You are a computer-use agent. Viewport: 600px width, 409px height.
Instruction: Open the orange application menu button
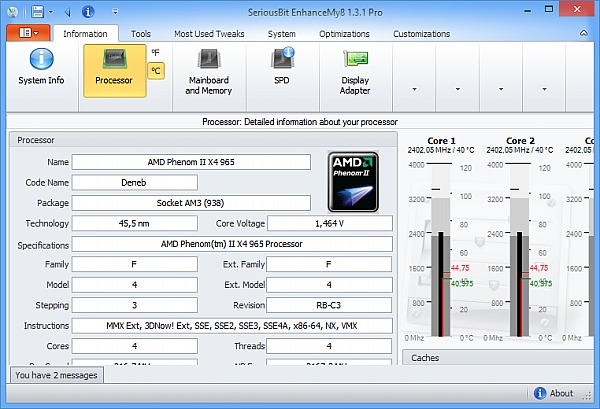click(x=26, y=33)
